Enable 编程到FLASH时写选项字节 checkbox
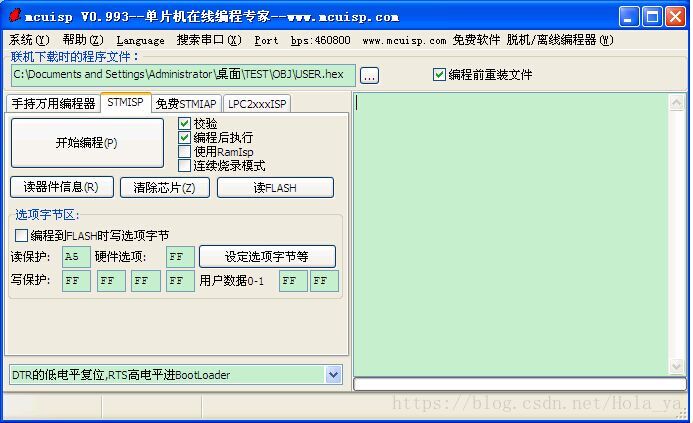The image size is (693, 423). (21, 235)
